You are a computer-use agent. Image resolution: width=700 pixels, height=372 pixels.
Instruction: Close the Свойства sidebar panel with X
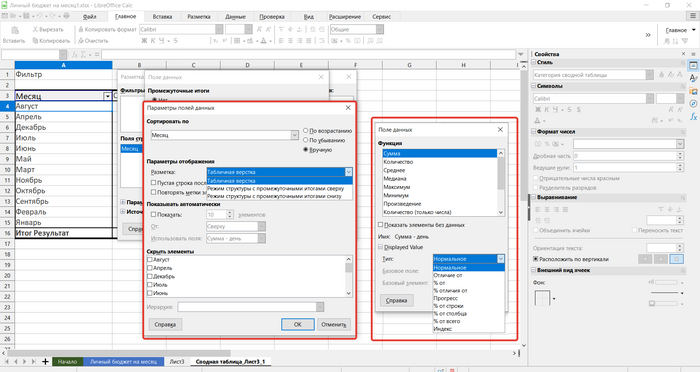[683, 54]
